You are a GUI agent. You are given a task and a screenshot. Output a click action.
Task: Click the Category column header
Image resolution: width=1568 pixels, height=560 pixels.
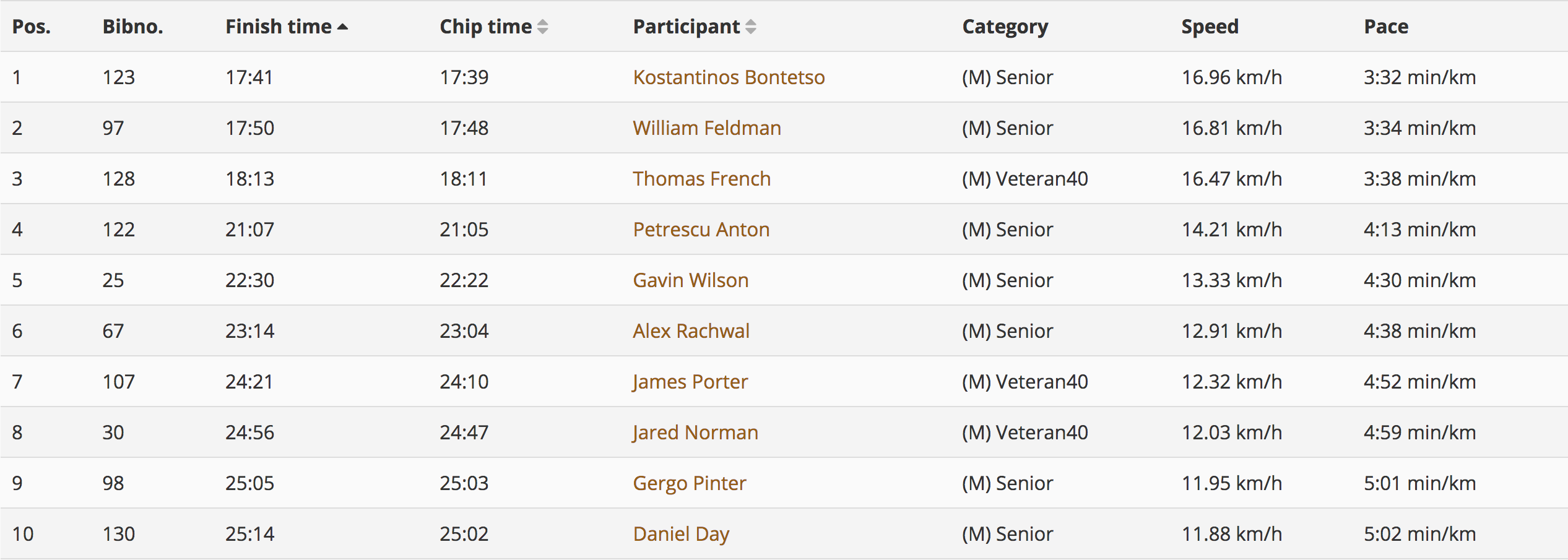[1005, 27]
